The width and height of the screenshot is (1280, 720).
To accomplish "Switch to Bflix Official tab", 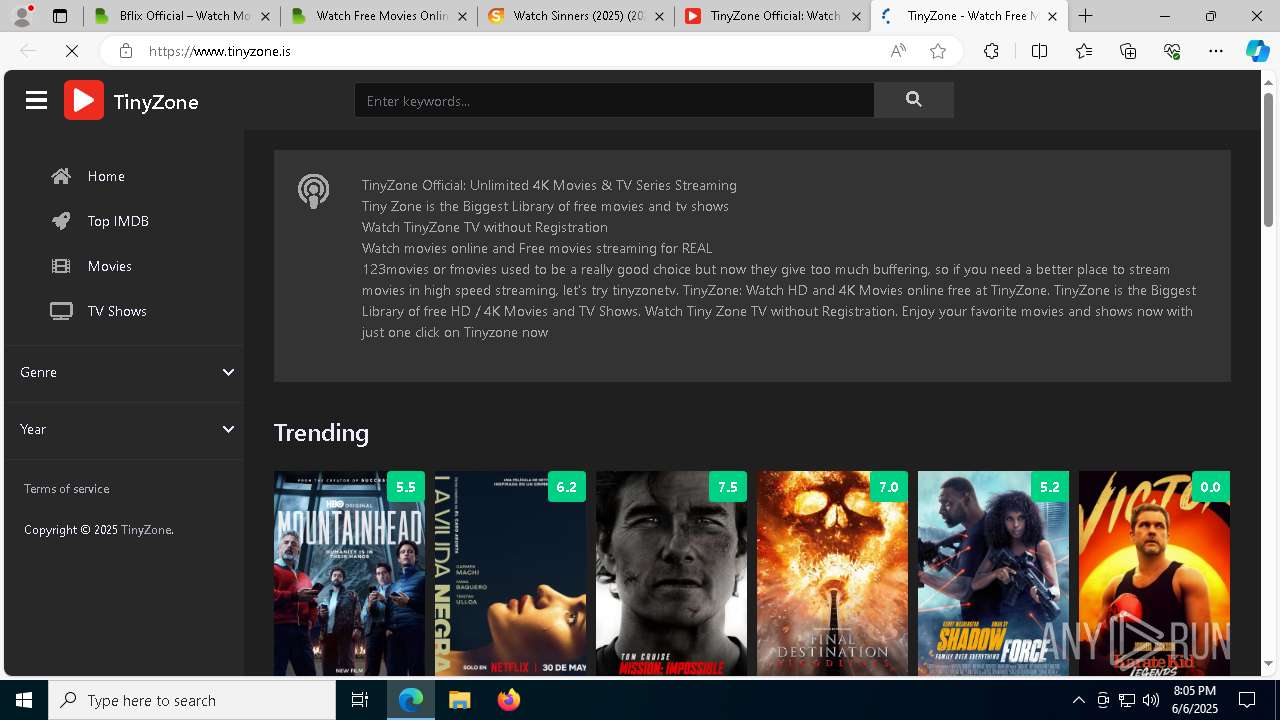I will pos(181,16).
